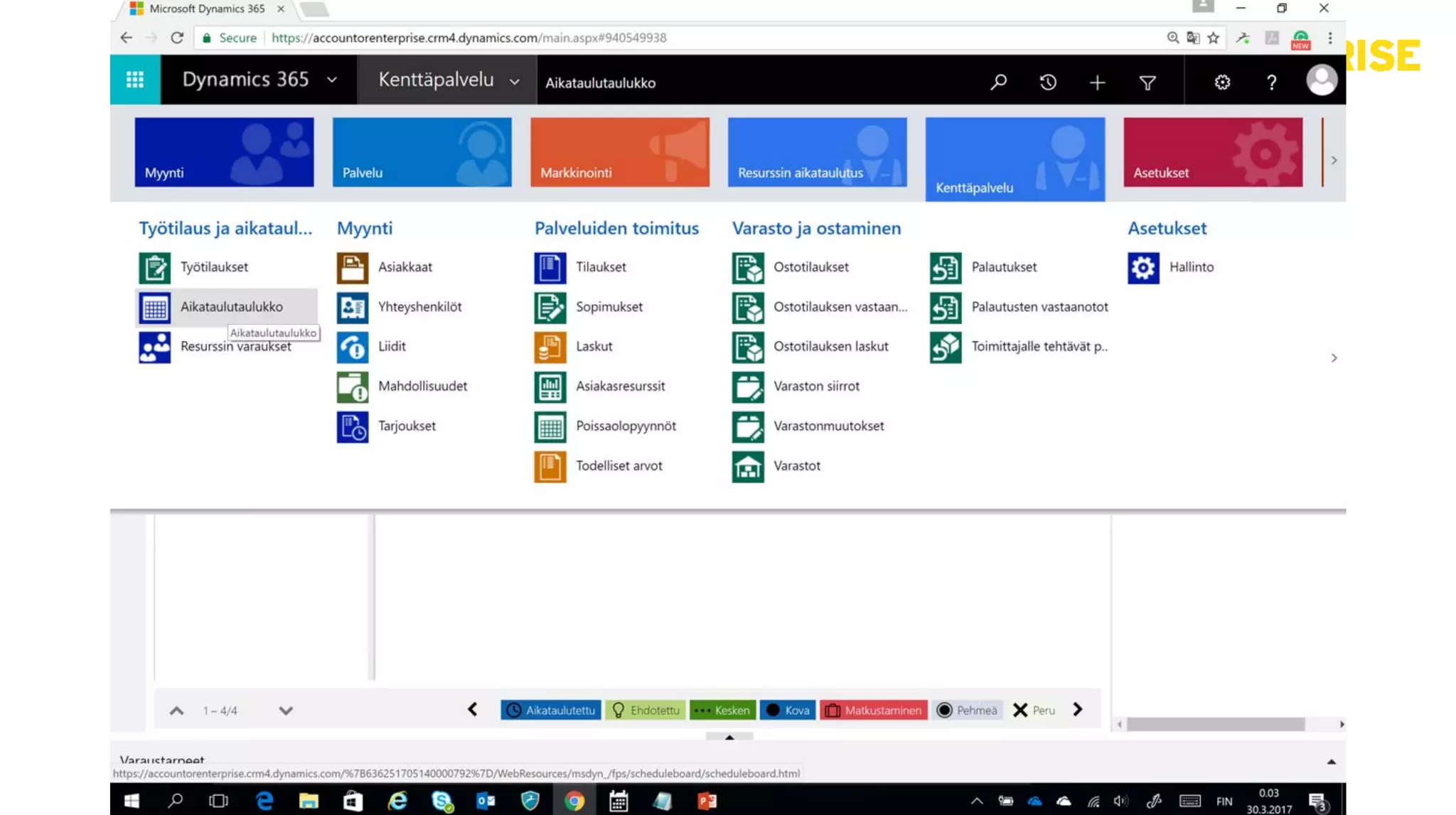
Task: Click the search magnifier in the navigation bar
Action: [x=998, y=82]
